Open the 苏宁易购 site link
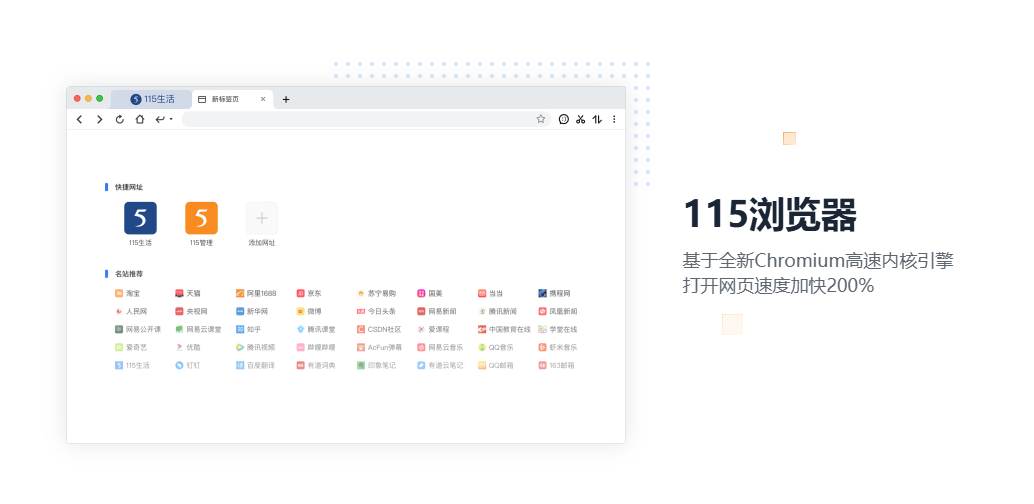Screen dimensions: 1034x504 click(377, 294)
